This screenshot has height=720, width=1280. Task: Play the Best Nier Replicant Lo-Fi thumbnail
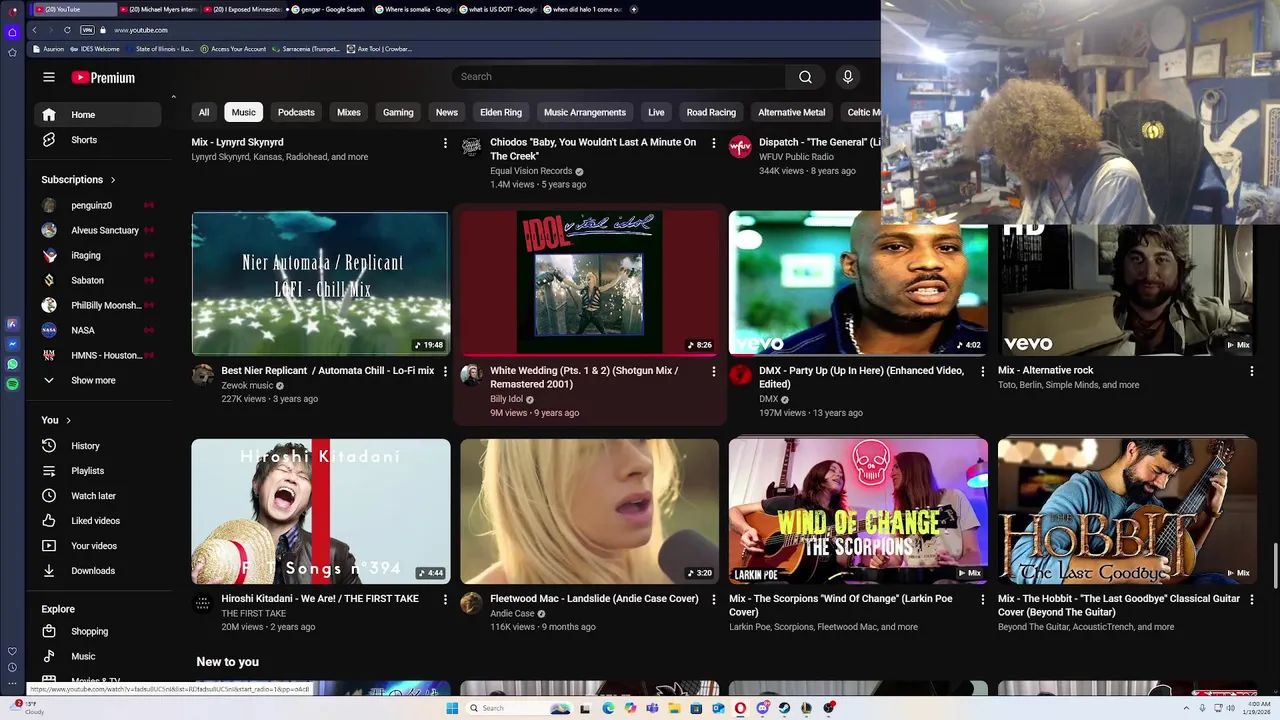[x=320, y=283]
